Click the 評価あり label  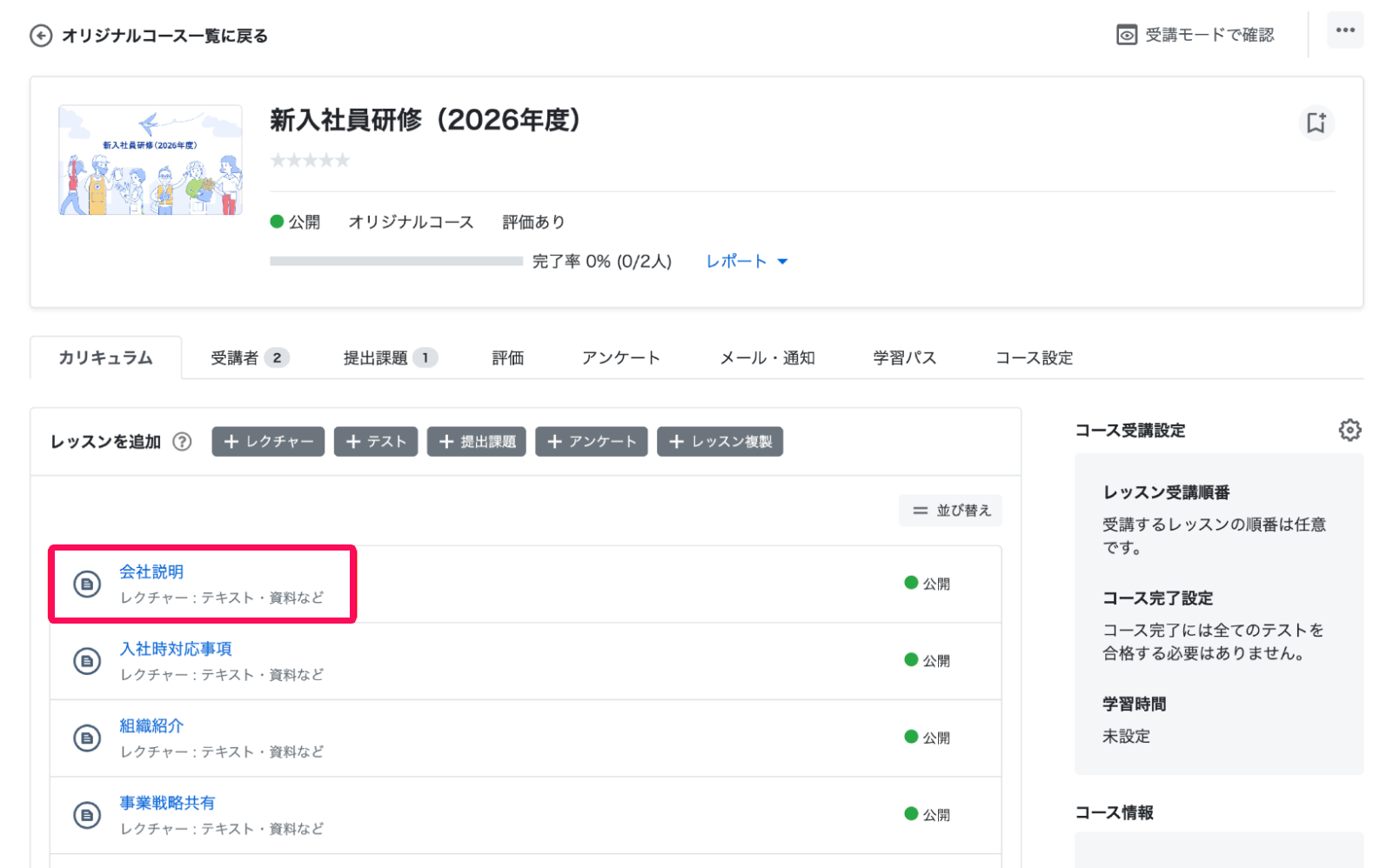pyautogui.click(x=533, y=222)
